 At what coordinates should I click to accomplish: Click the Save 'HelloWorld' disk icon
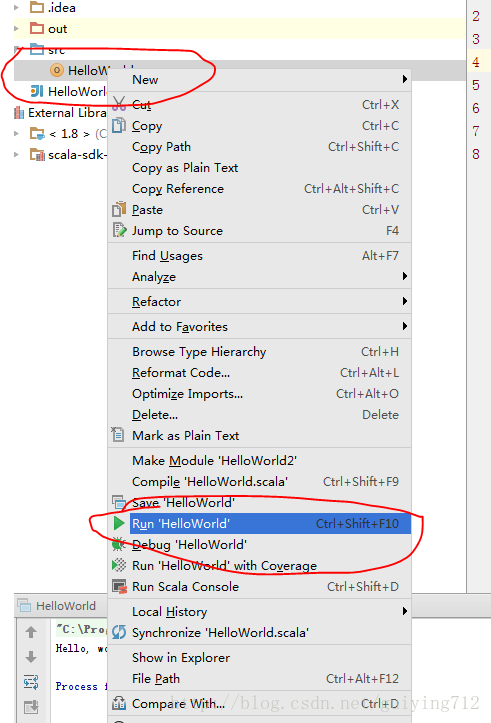[x=119, y=501]
